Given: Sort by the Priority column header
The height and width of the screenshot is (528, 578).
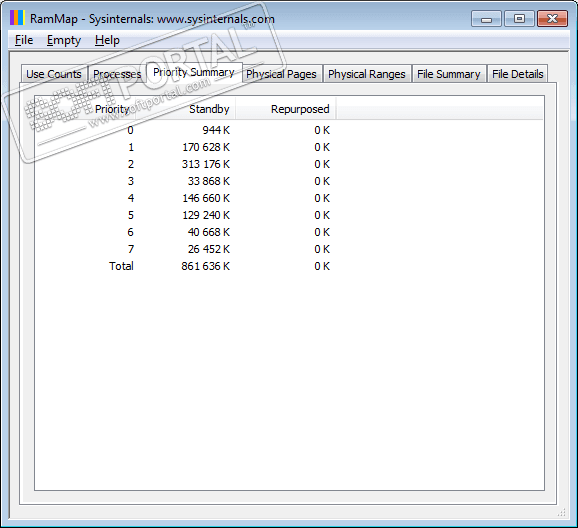Looking at the screenshot, I should (x=86, y=109).
